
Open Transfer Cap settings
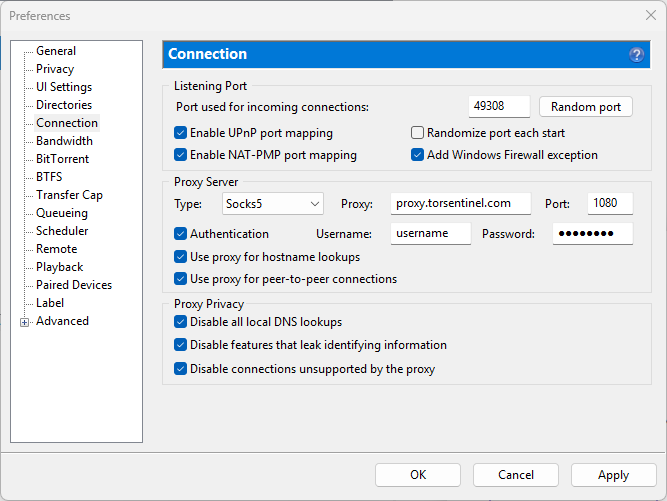click(x=69, y=195)
